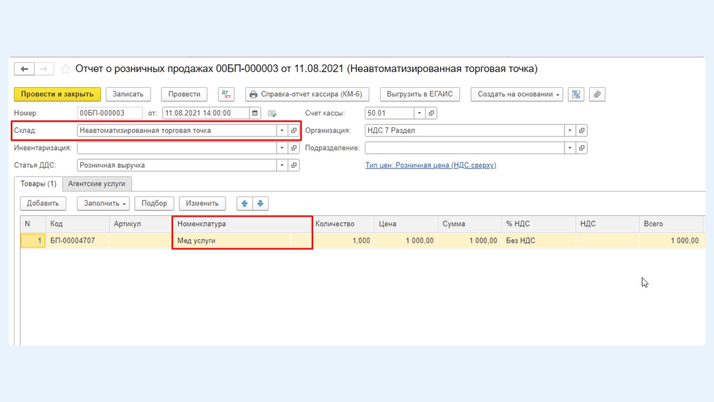The width and height of the screenshot is (714, 402).
Task: Click the Номер input field
Action: tap(109, 113)
